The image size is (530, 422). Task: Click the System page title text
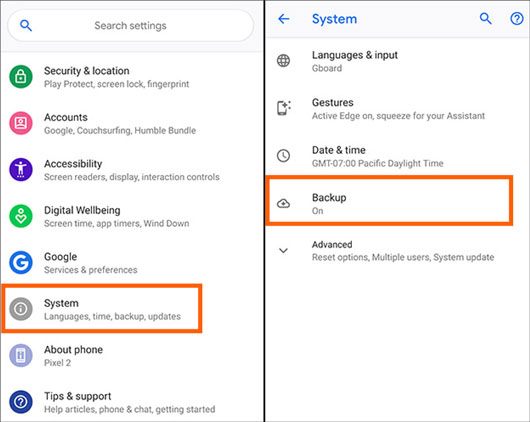pyautogui.click(x=334, y=19)
